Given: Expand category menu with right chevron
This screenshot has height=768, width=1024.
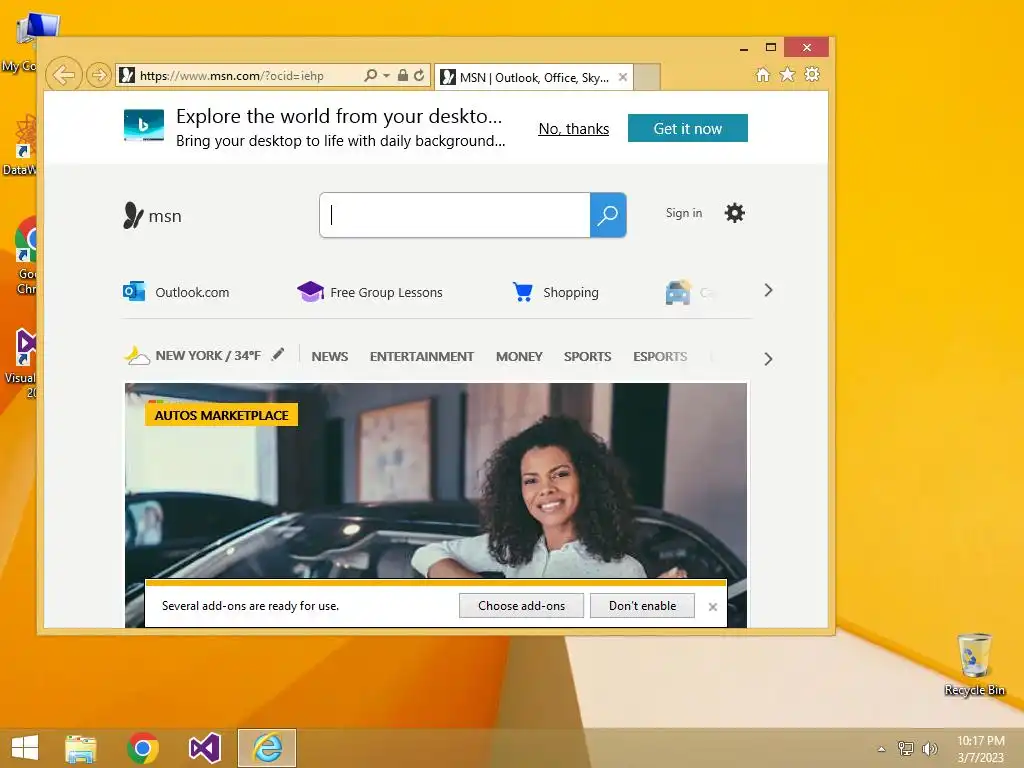Looking at the screenshot, I should 768,359.
